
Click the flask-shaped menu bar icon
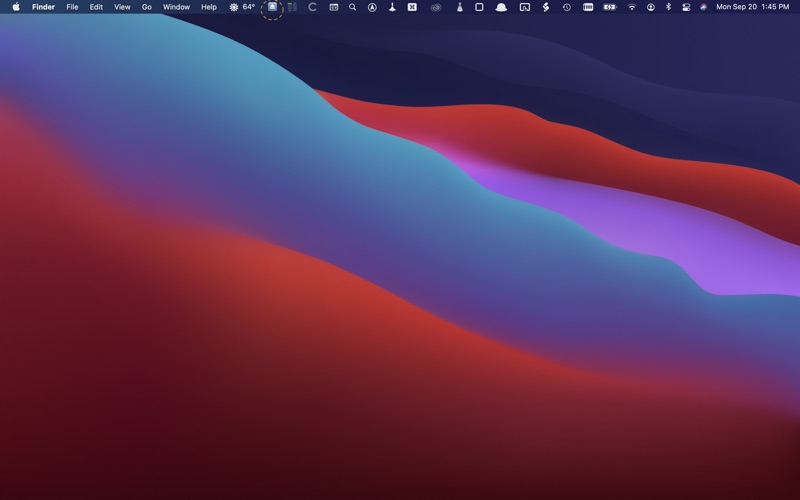[460, 7]
